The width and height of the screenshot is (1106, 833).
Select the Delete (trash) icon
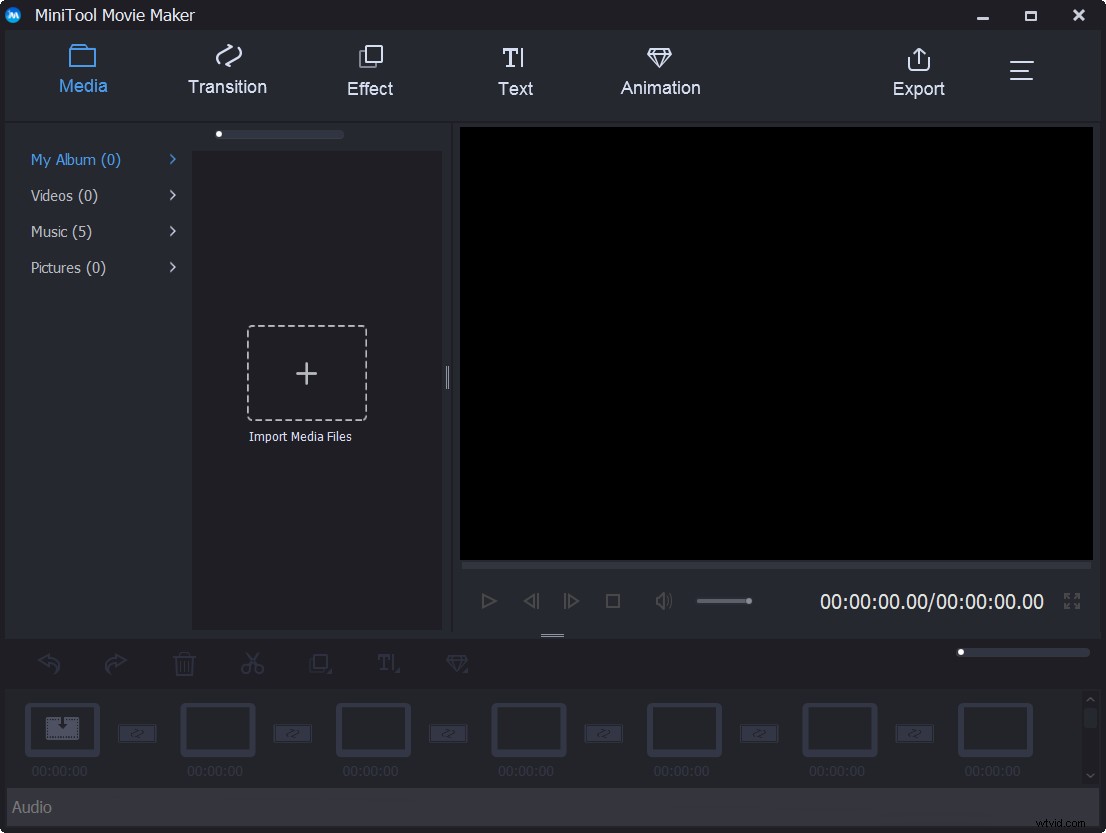pos(184,663)
